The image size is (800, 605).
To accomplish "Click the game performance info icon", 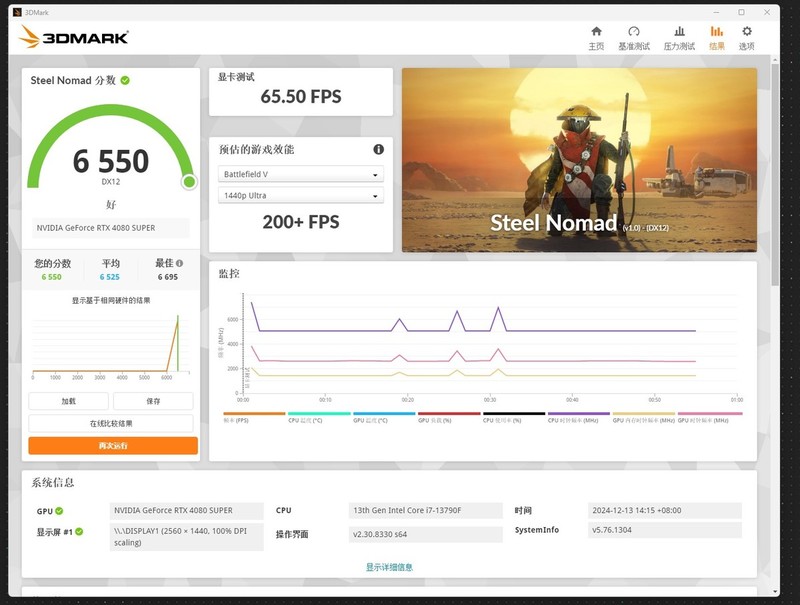I will (x=378, y=150).
